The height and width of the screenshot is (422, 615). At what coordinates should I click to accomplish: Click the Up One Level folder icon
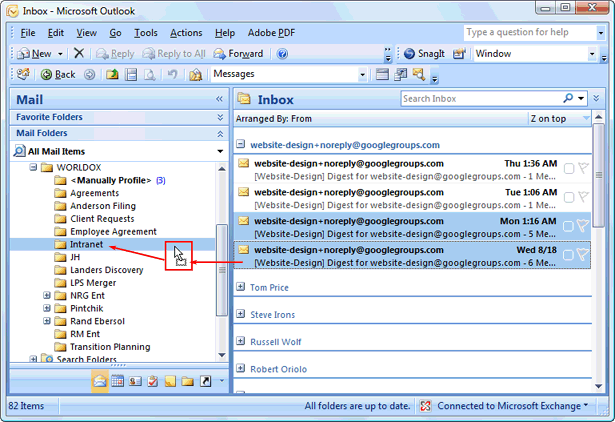(x=112, y=75)
